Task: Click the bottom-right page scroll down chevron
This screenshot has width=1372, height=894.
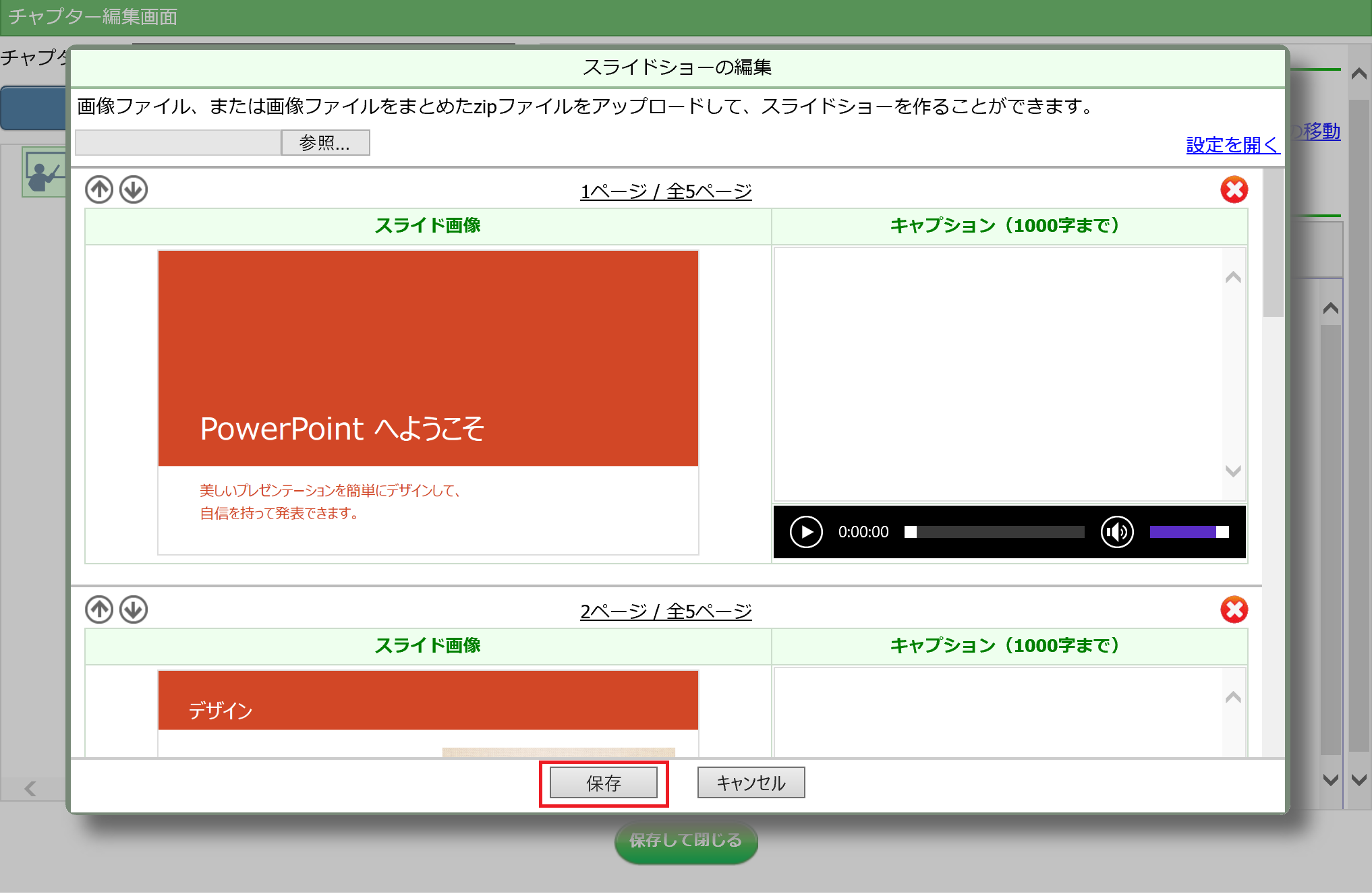Action: click(1359, 780)
